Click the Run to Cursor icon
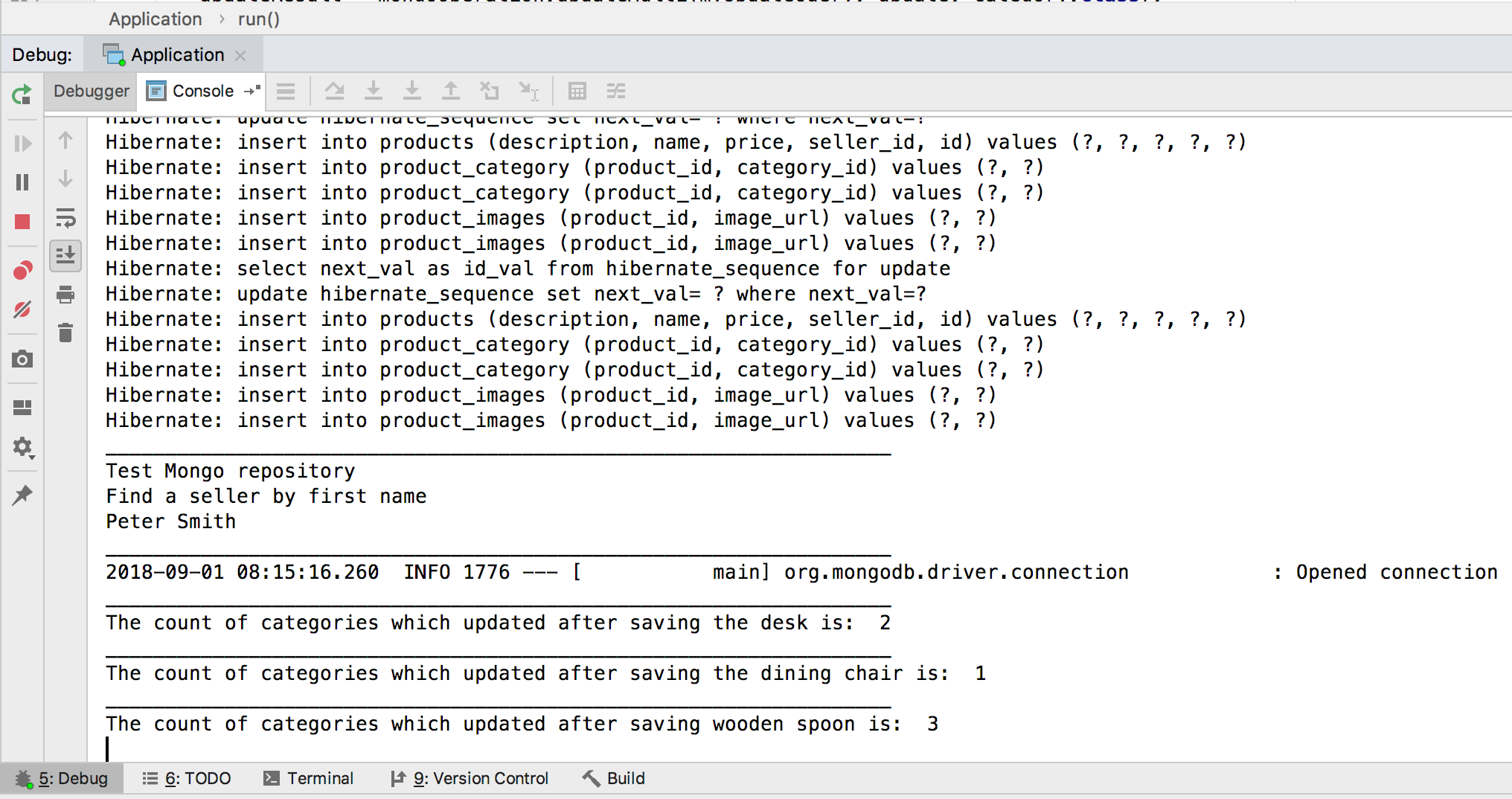This screenshot has width=1512, height=799. pyautogui.click(x=529, y=92)
